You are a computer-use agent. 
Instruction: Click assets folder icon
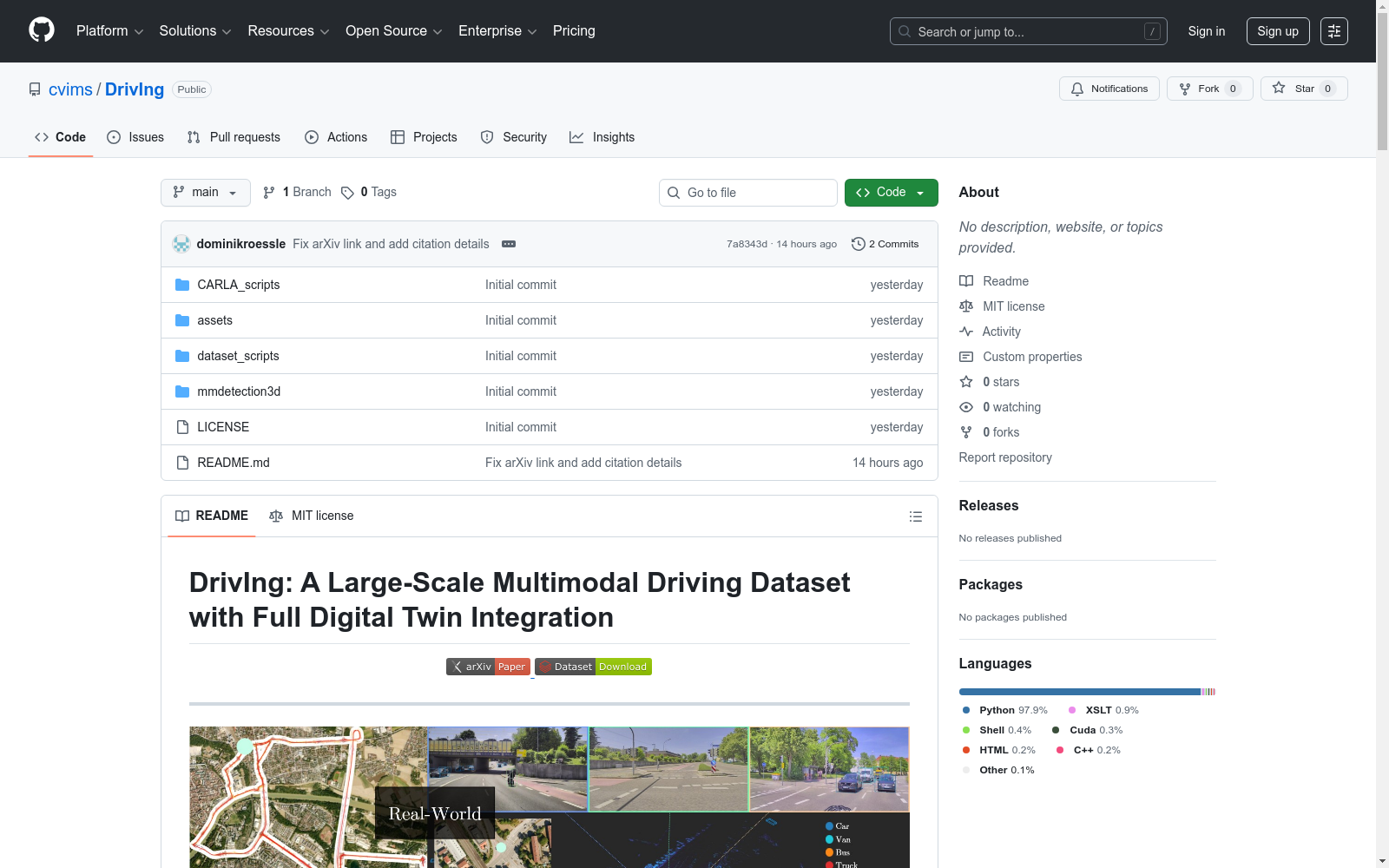(x=182, y=320)
